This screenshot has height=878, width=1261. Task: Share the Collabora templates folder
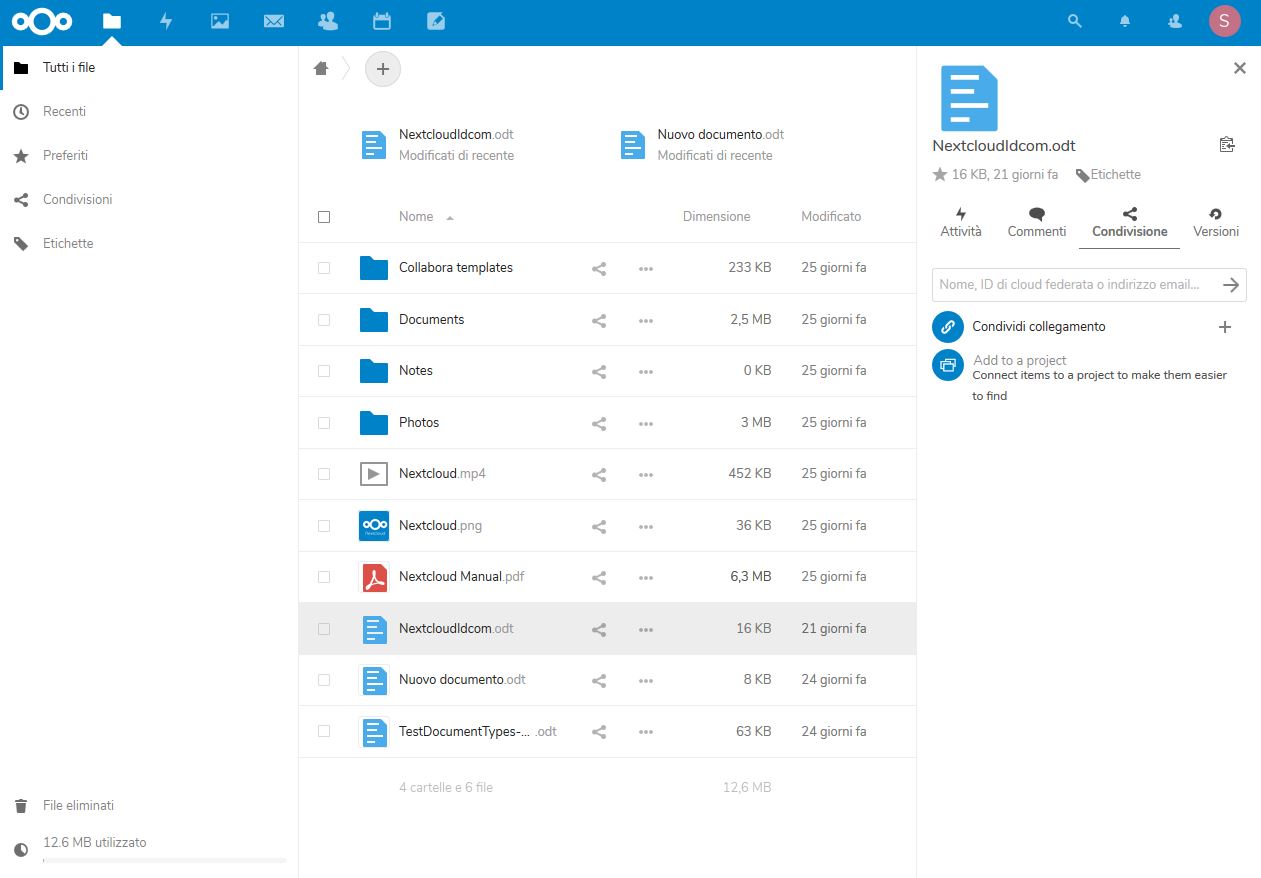tap(599, 269)
